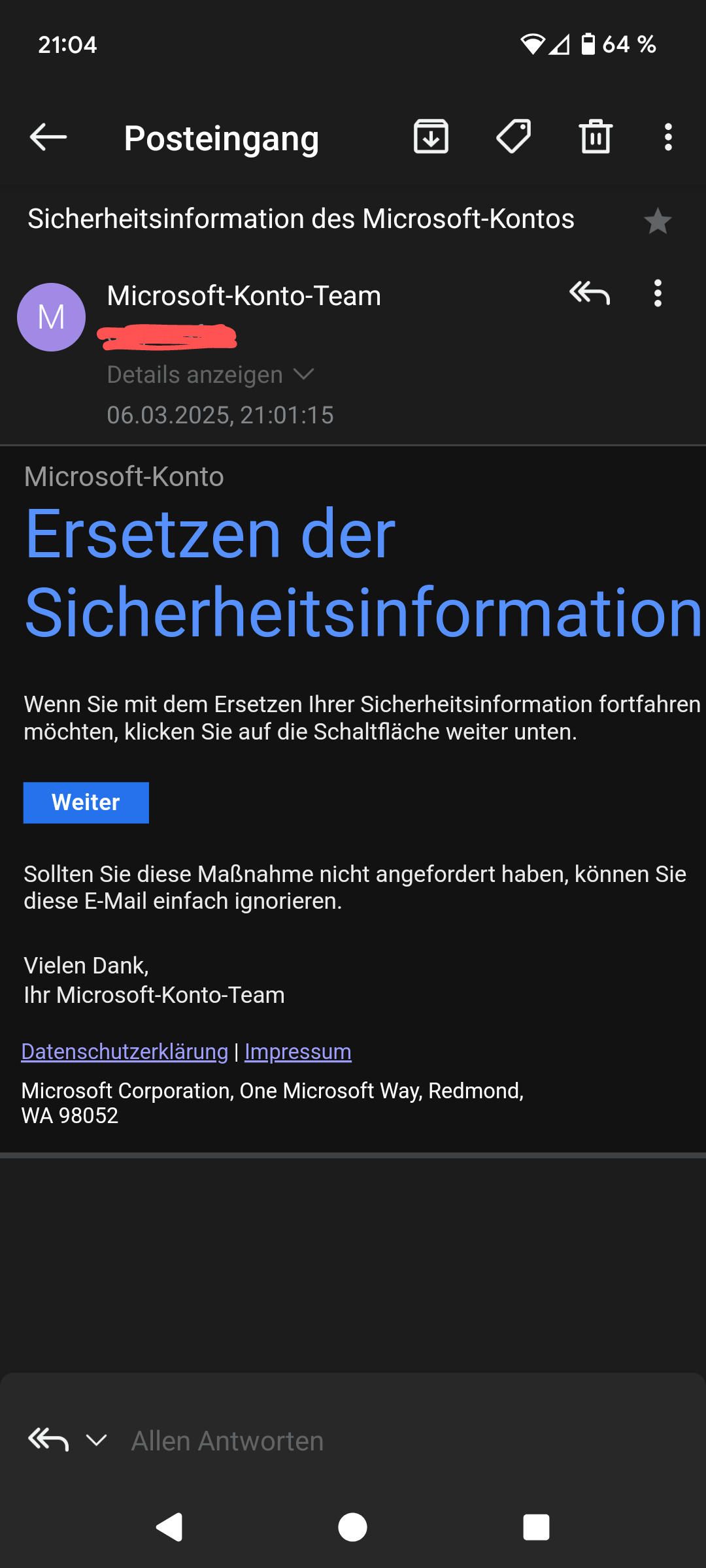Tap the subject Sicherheitsinformation des Microsoft-Kontos
The image size is (706, 1568).
[301, 219]
